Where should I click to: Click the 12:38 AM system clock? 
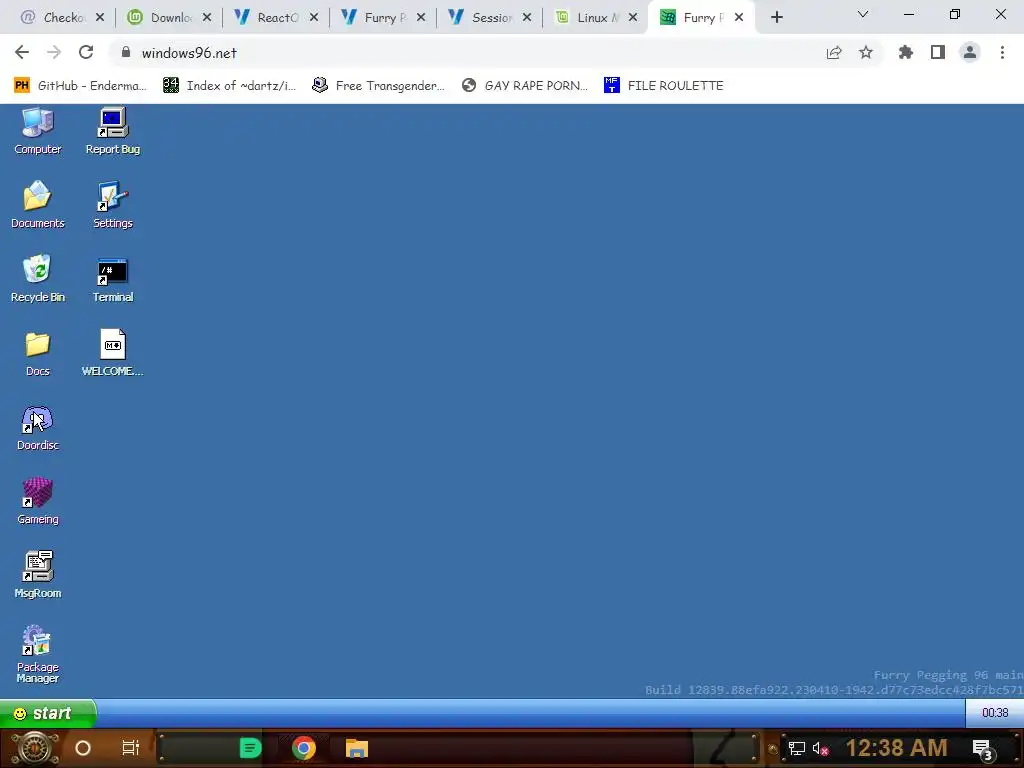pos(897,748)
